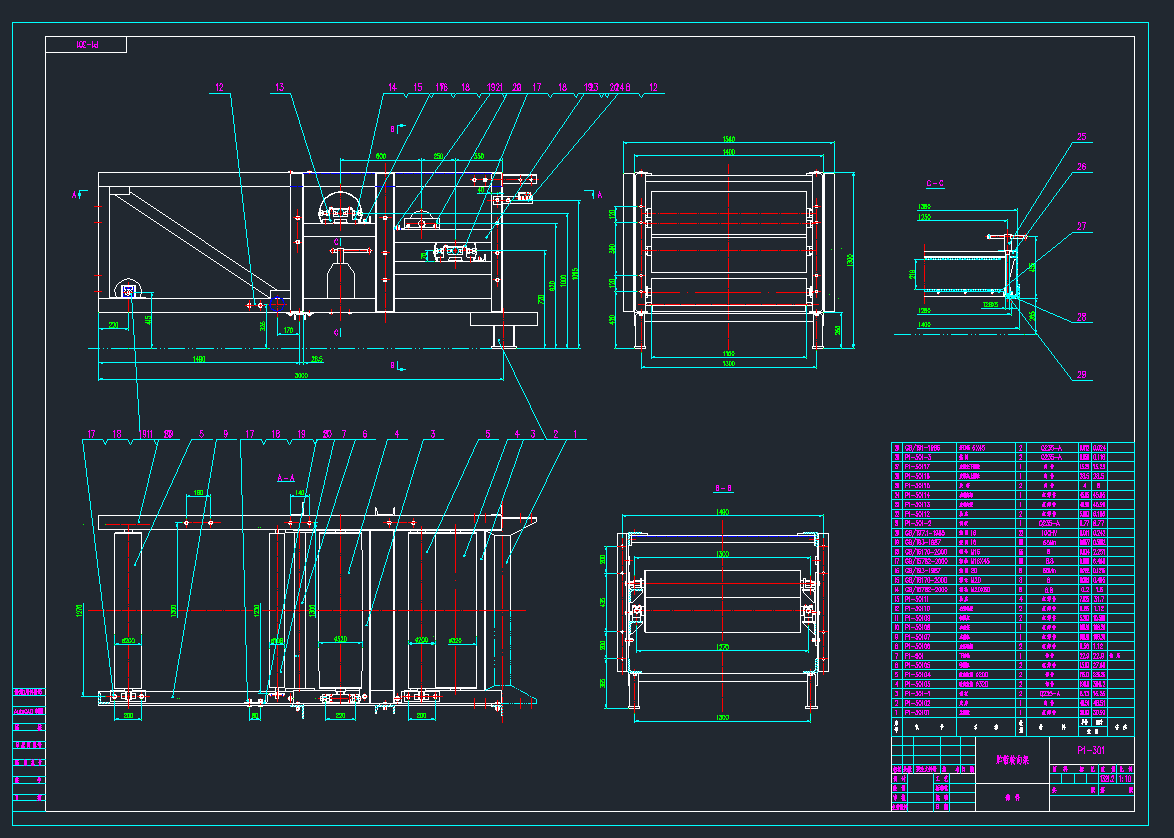The width and height of the screenshot is (1174, 838).
Task: Select PI-30101 code in the parts list
Action: tap(917, 713)
